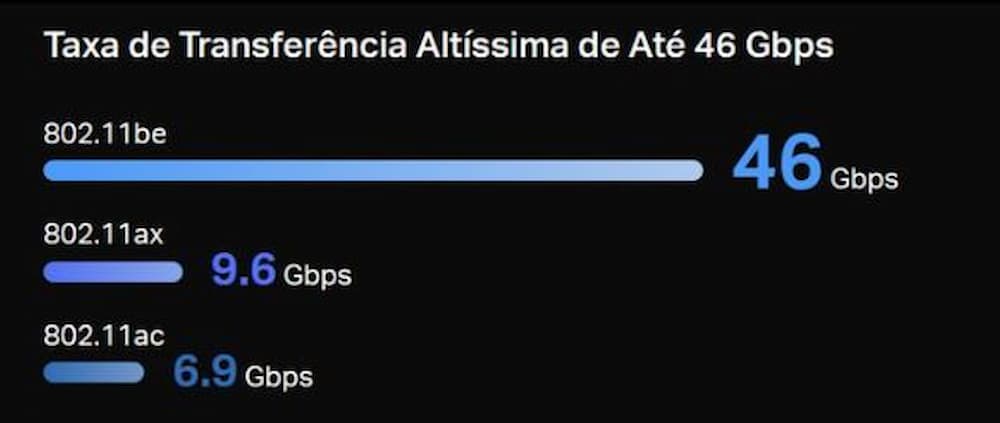
Task: Click the word Taxa in the heading
Action: (x=77, y=46)
